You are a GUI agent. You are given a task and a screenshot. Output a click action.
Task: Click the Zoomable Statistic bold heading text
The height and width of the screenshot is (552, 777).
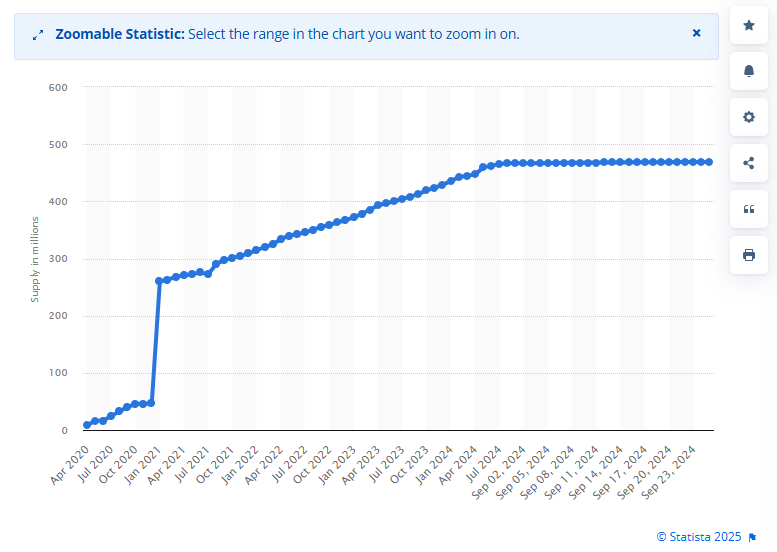(119, 34)
